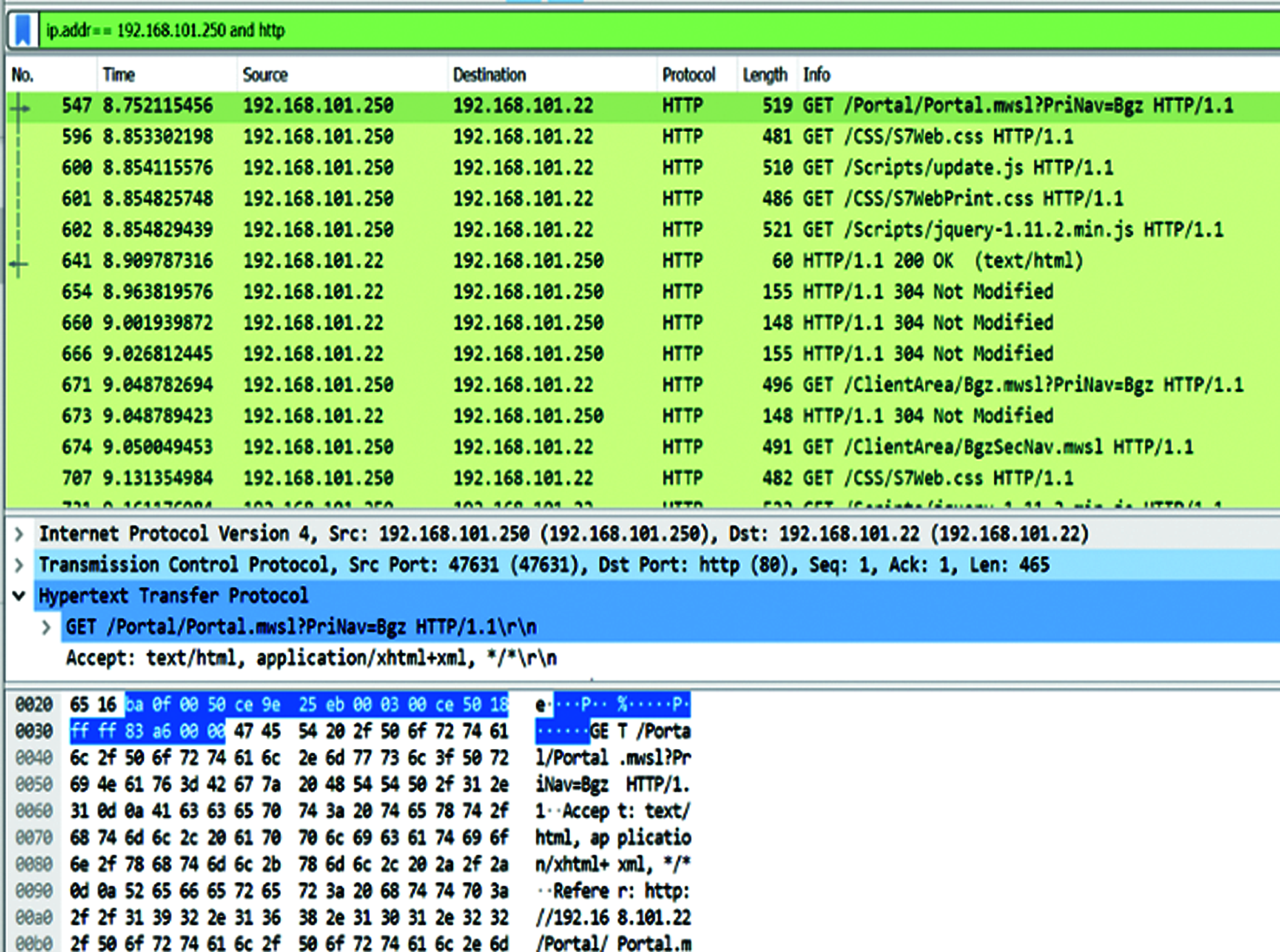Screen dimensions: 1280x952
Task: Click the Source column header
Action: pyautogui.click(x=265, y=75)
